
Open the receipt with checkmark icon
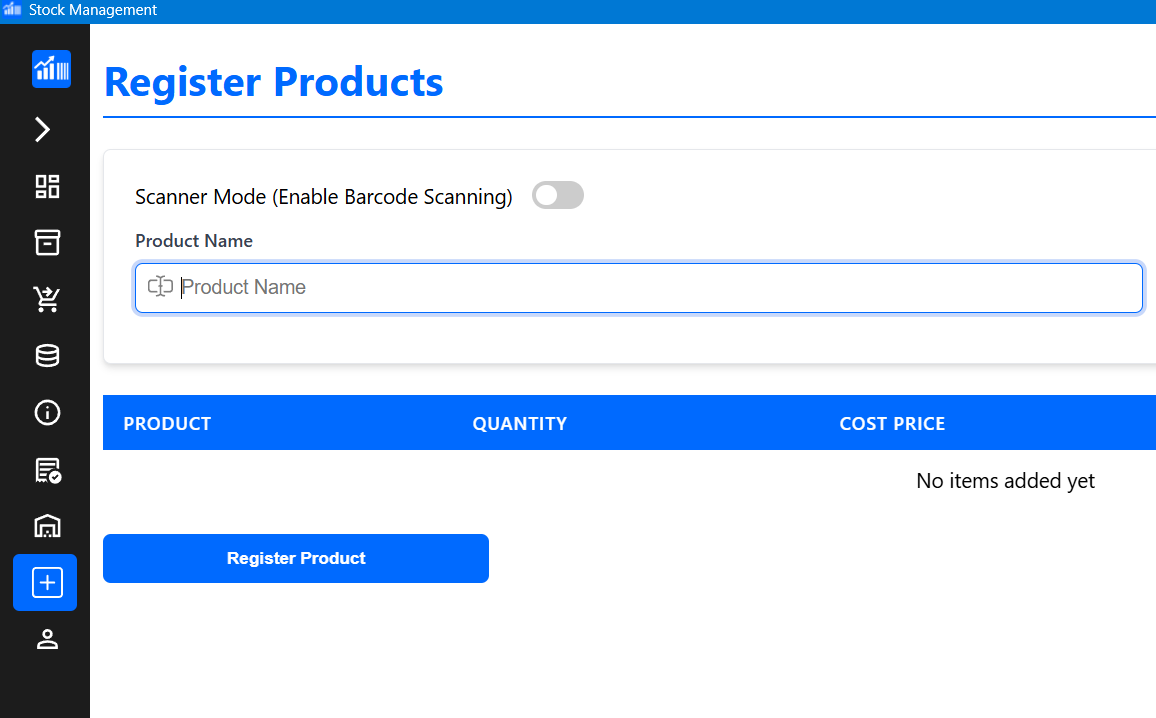point(47,469)
